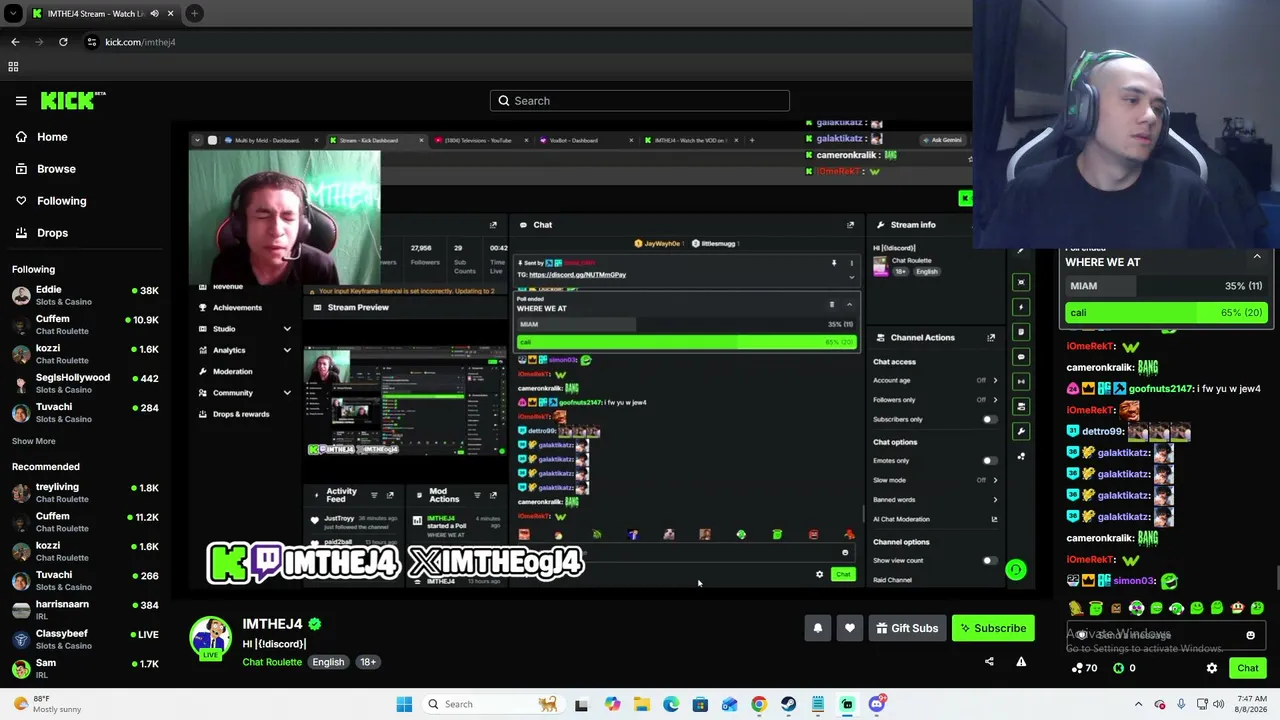Go back to the previous page

click(15, 42)
